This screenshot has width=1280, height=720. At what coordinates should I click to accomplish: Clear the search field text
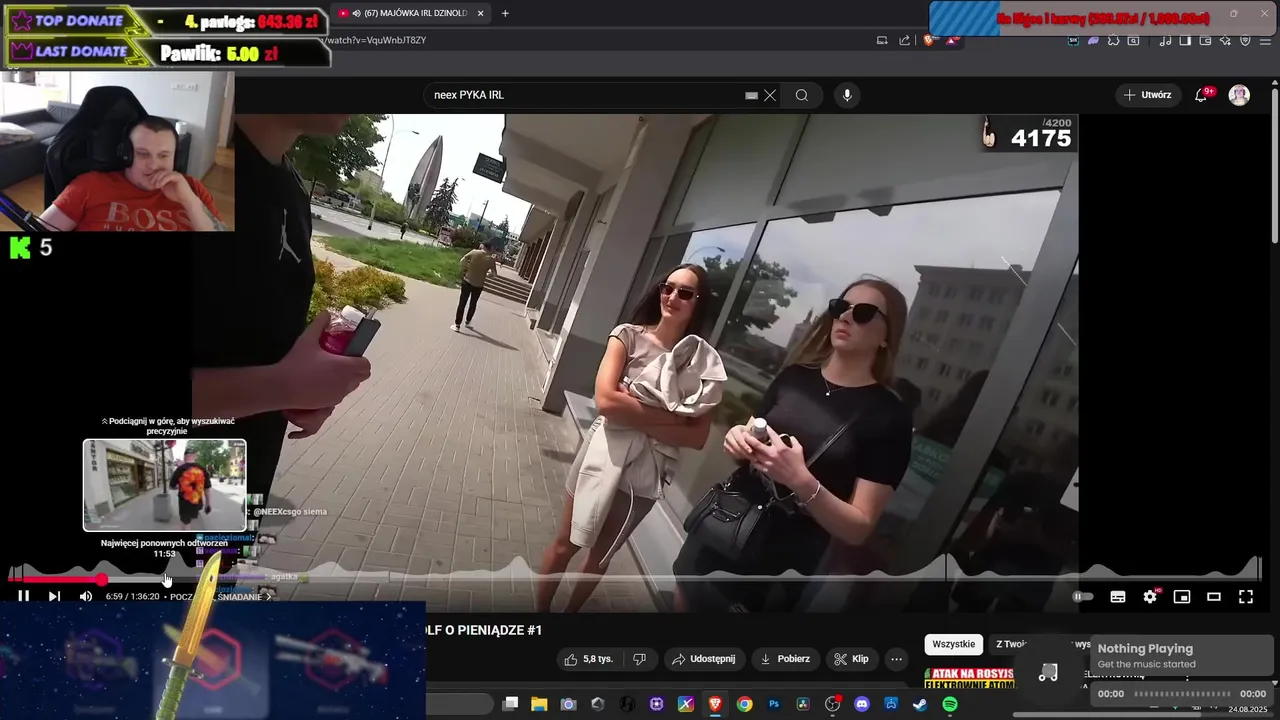coord(770,95)
